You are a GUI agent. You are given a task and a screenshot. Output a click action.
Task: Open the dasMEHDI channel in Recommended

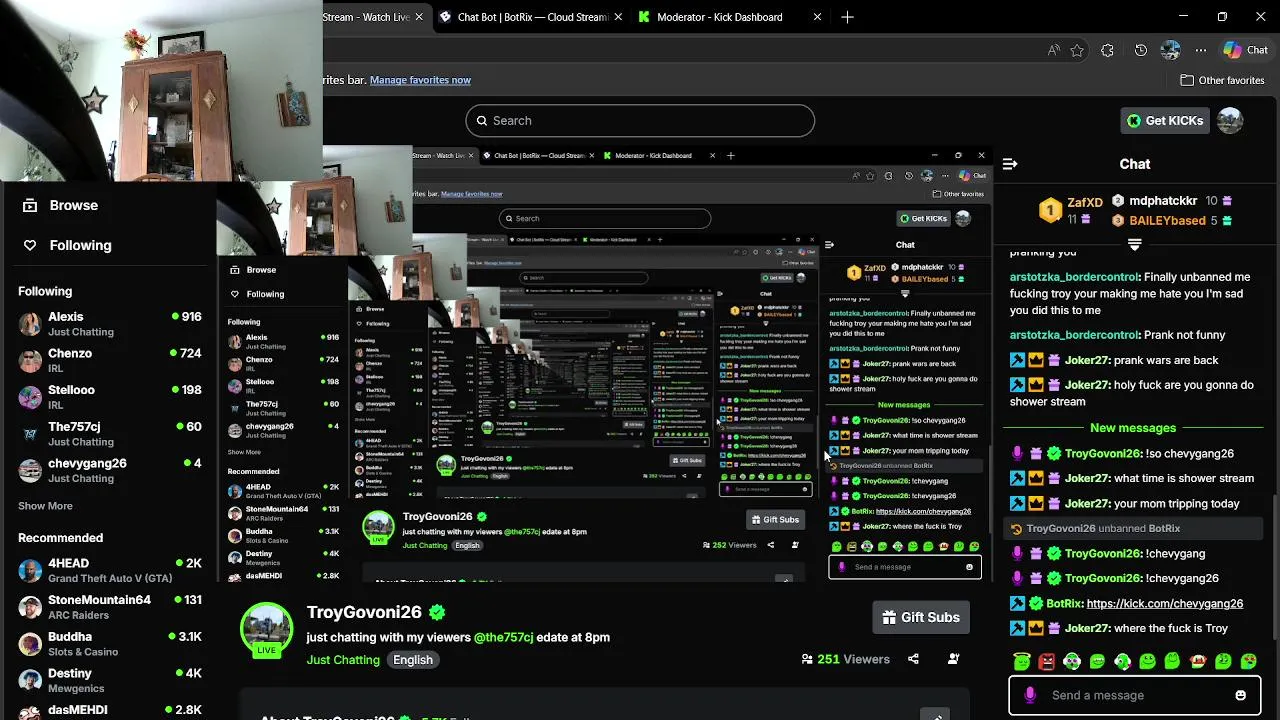click(110, 710)
